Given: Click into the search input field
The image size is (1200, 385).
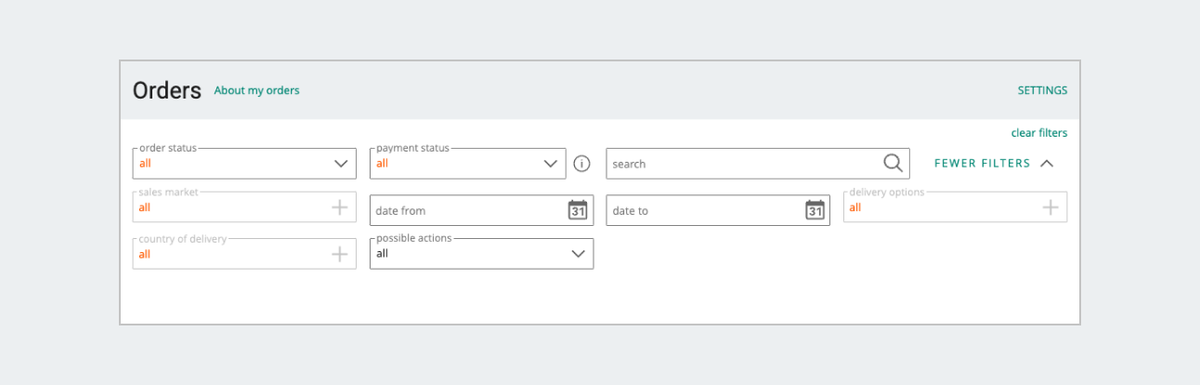Looking at the screenshot, I should pos(758,163).
